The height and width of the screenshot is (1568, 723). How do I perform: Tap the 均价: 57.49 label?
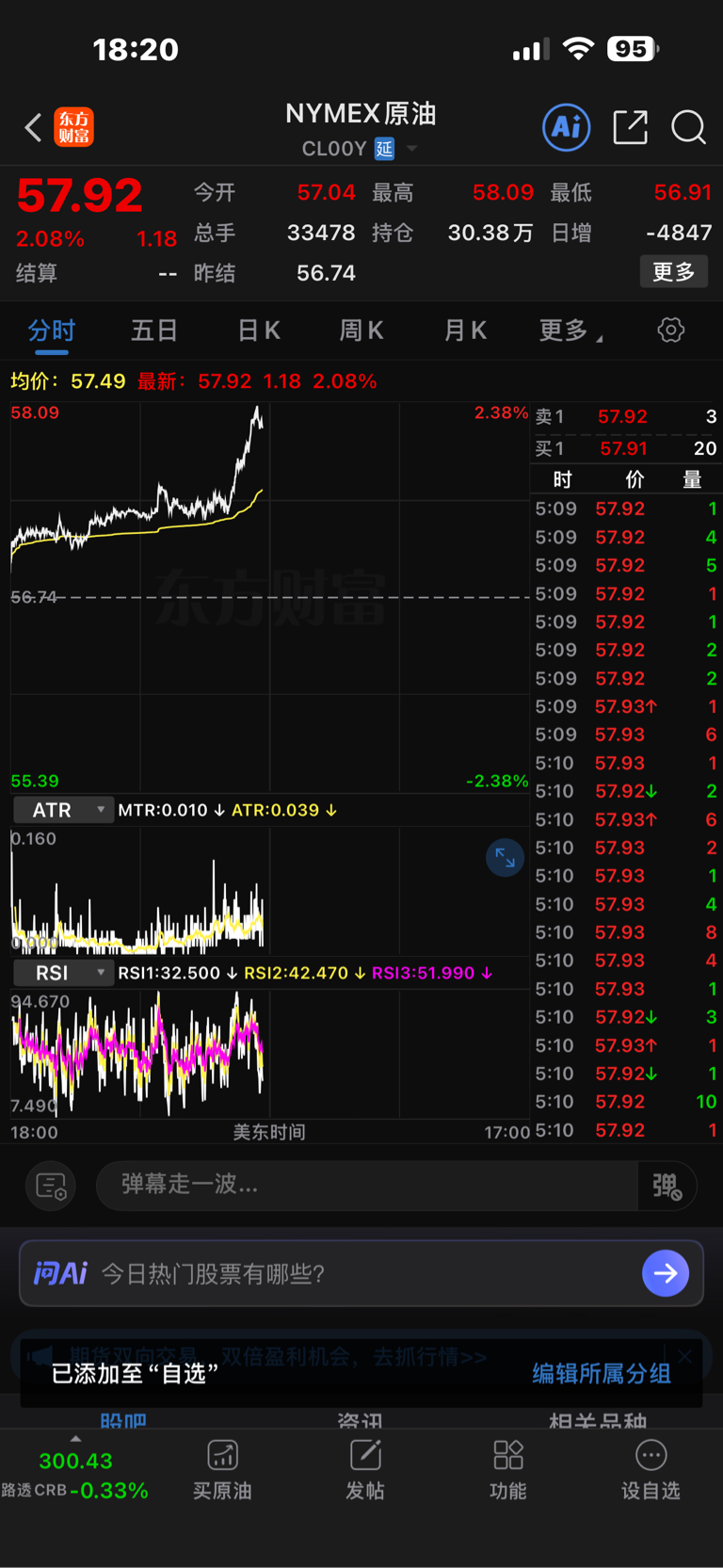click(68, 381)
